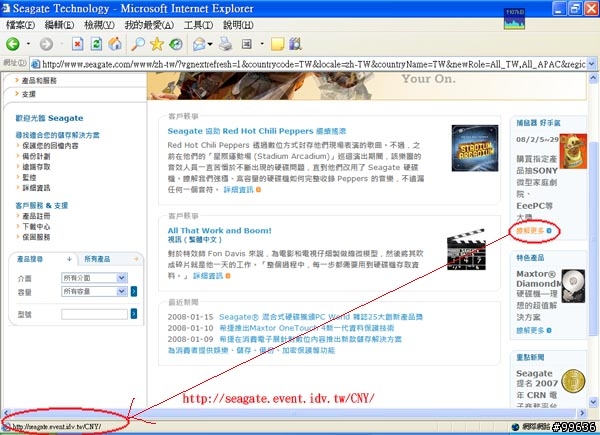Click the grey Forward arrow button
Screen dimensions: 600x435
[46, 44]
